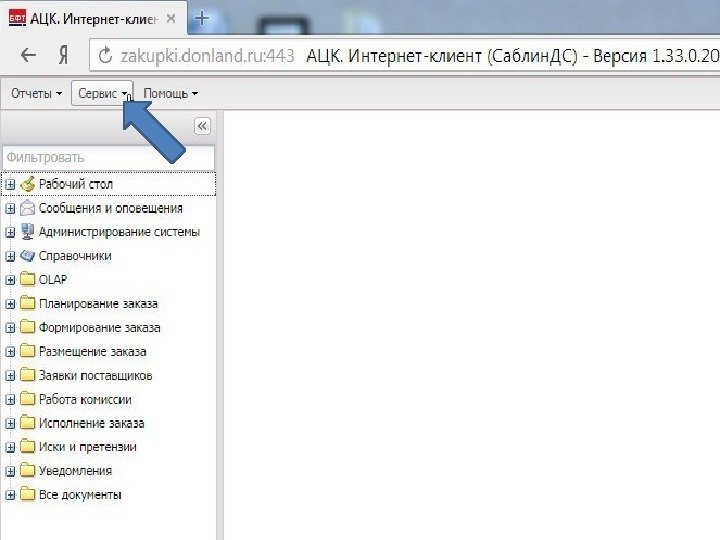Select the Рабочий стол label
Image resolution: width=720 pixels, height=540 pixels.
tap(76, 185)
